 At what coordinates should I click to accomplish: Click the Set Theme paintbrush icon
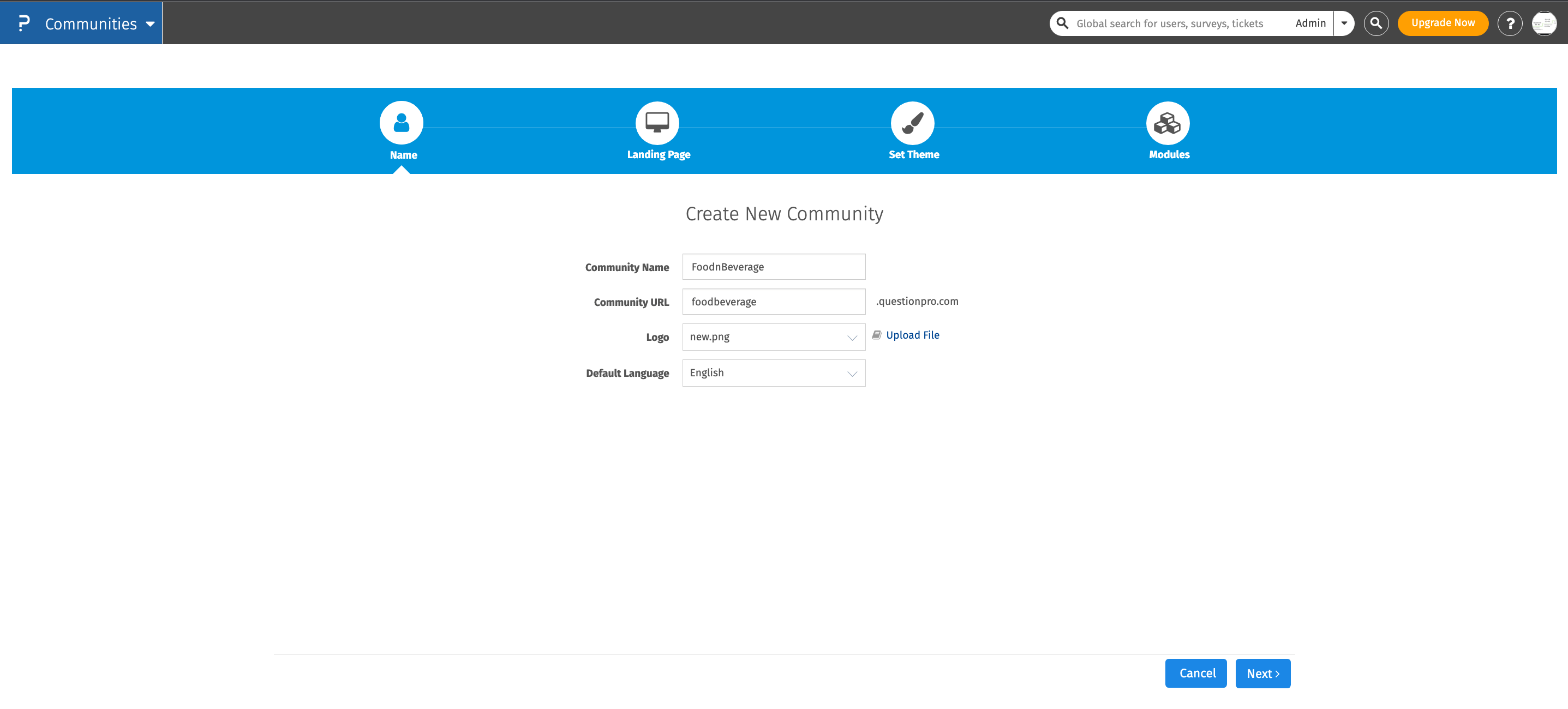click(913, 122)
